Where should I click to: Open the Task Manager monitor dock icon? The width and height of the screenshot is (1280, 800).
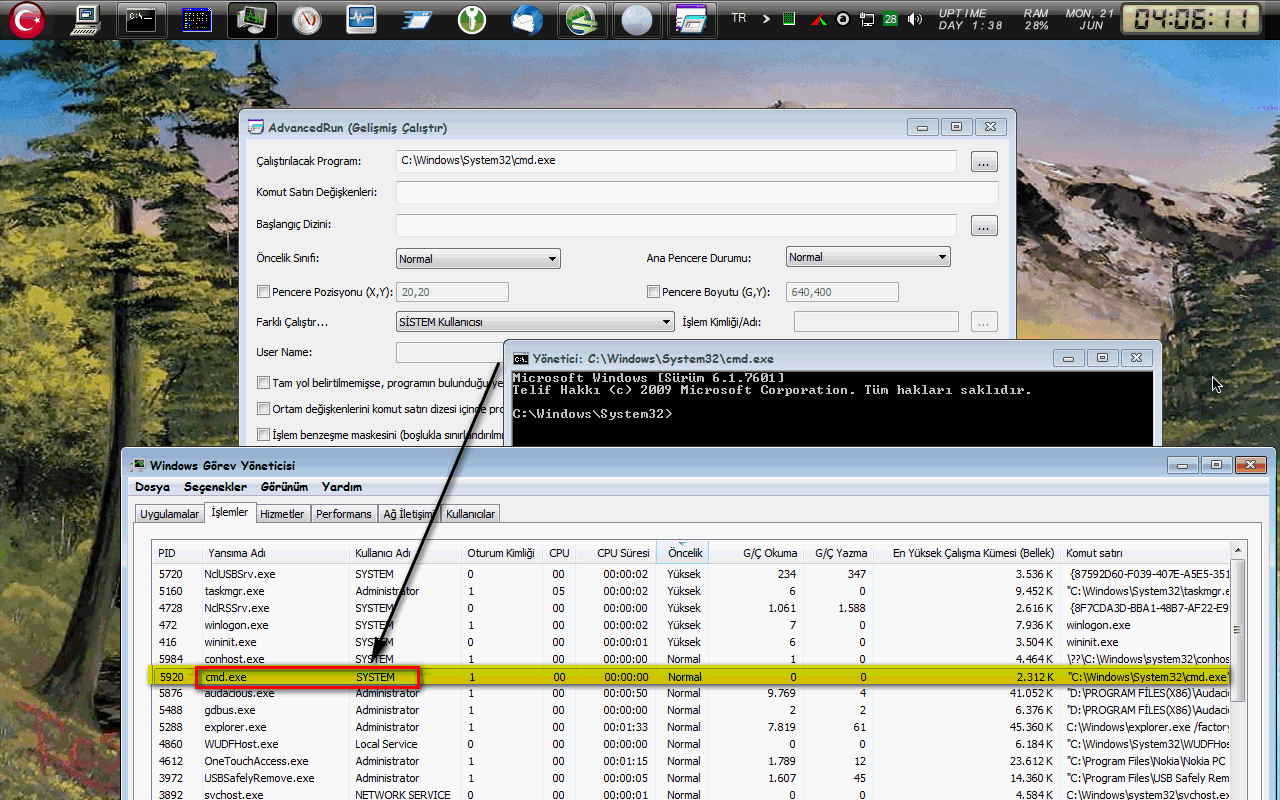coord(252,20)
